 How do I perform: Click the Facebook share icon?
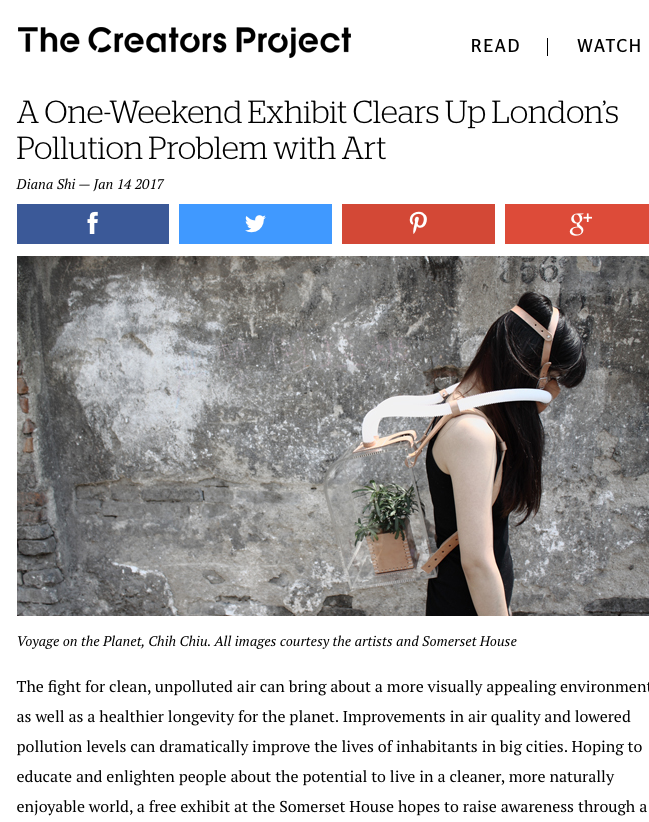click(x=93, y=223)
